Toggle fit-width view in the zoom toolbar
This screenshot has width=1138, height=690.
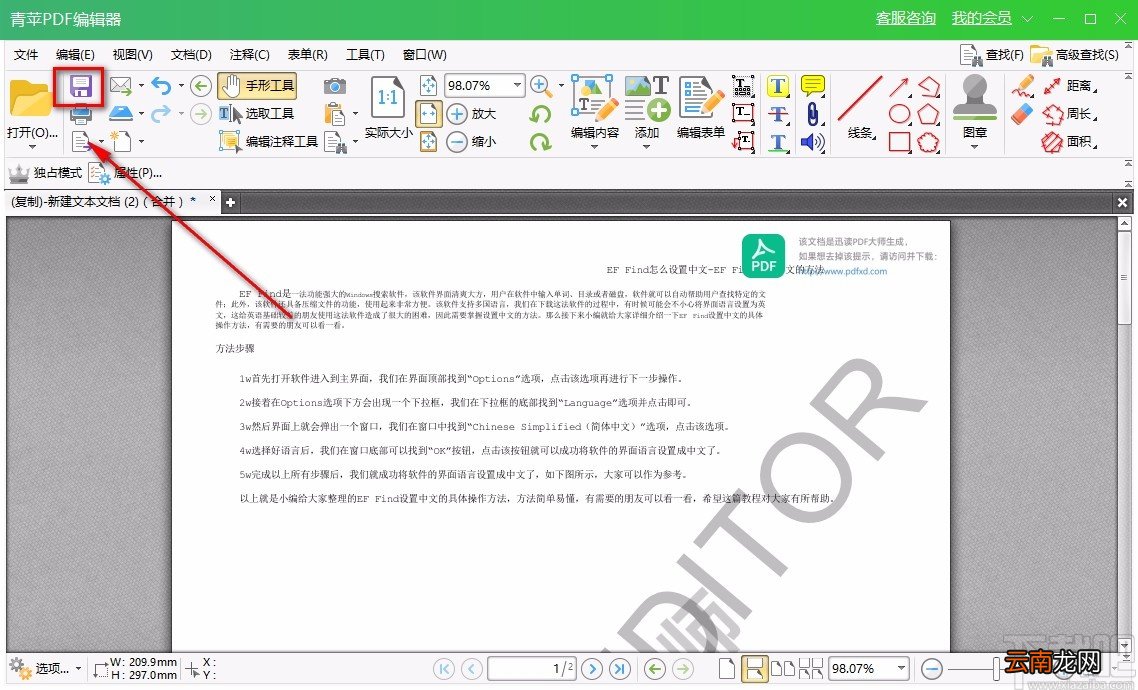tap(429, 114)
